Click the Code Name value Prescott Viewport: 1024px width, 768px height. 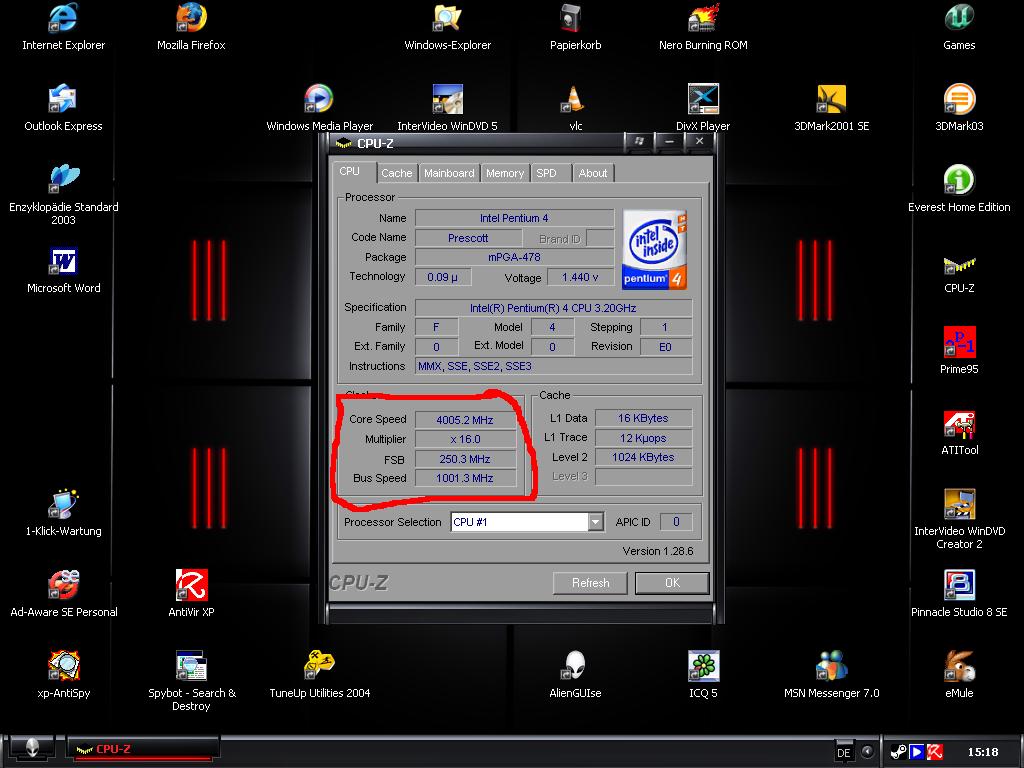coord(468,238)
